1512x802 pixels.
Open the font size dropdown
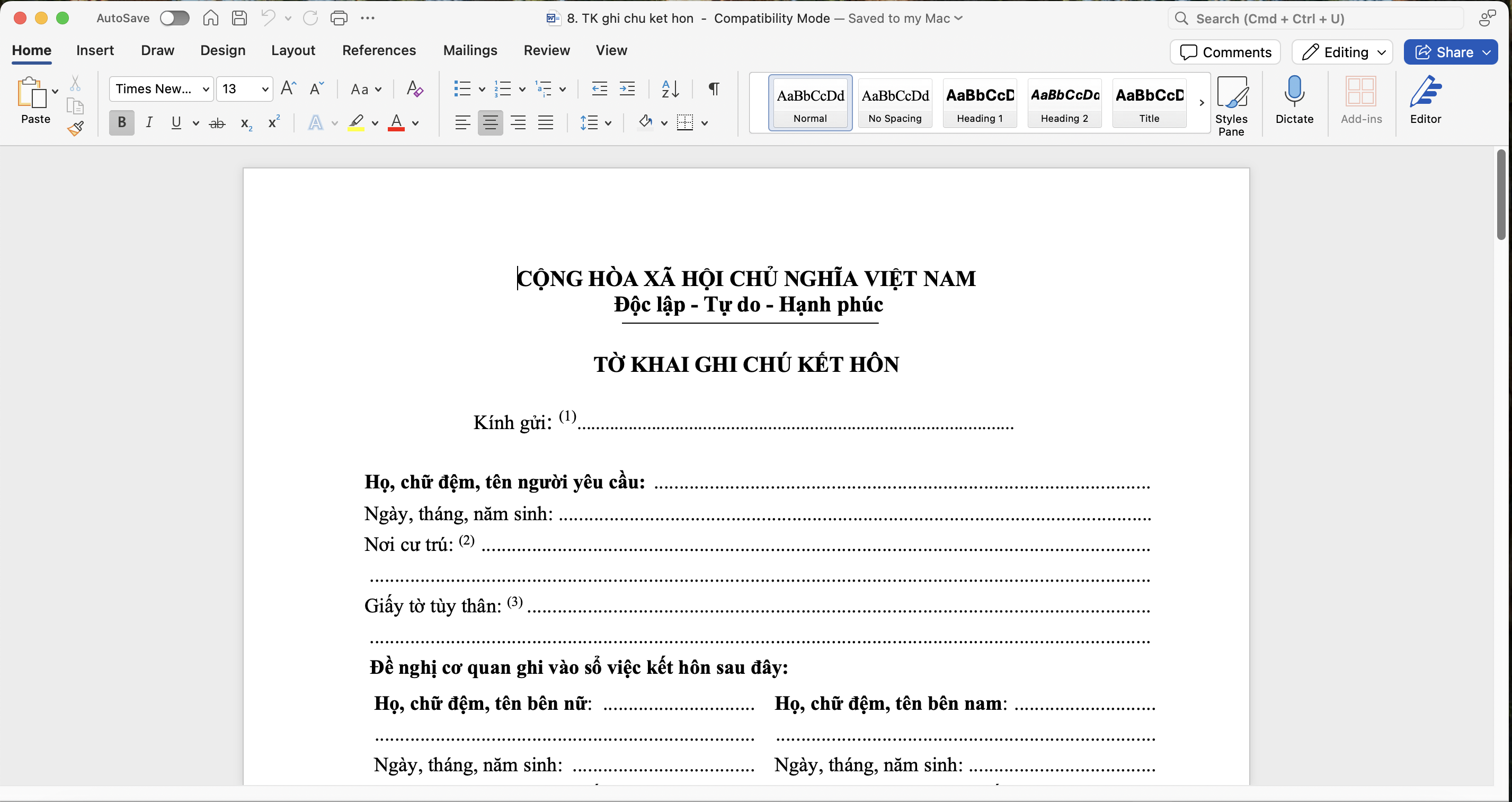tap(265, 89)
